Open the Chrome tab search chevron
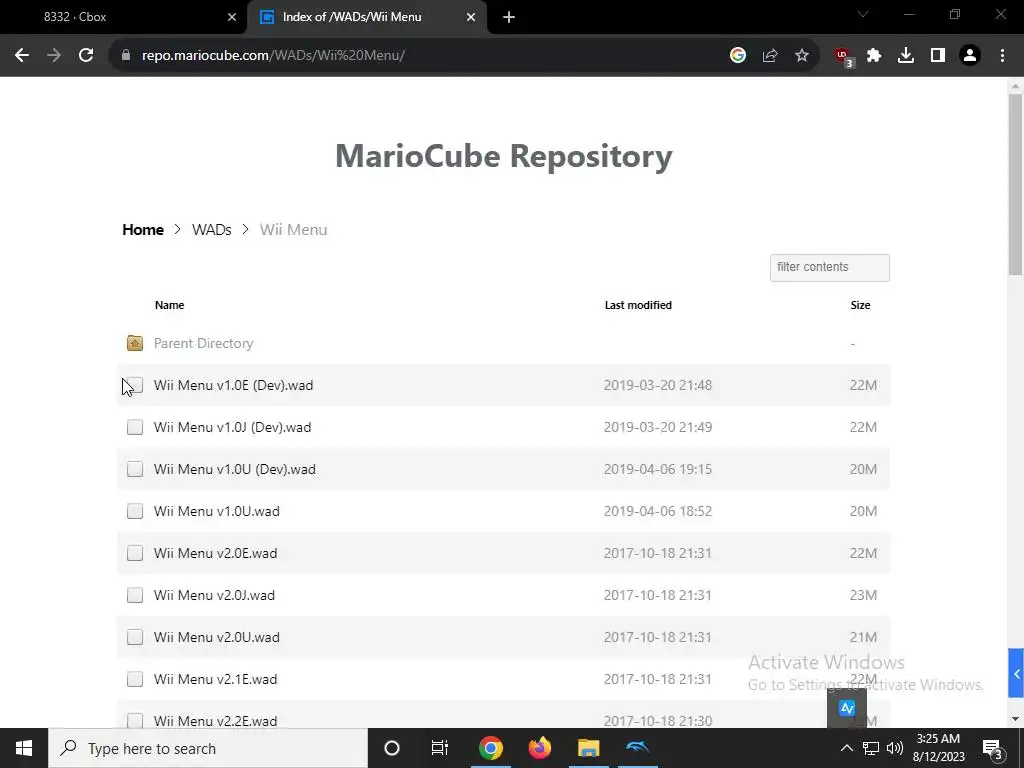 (863, 14)
